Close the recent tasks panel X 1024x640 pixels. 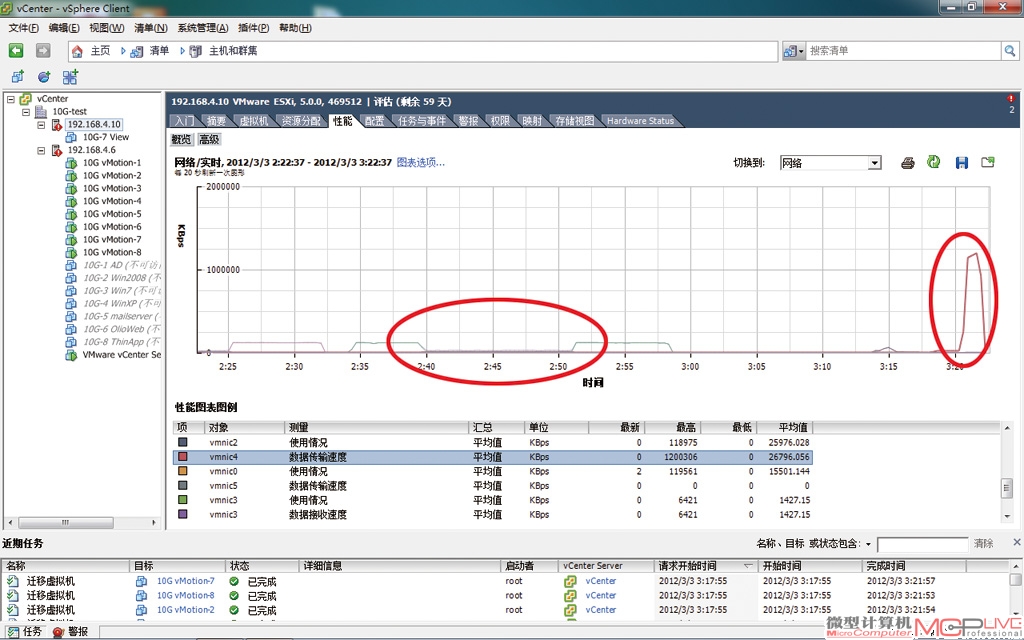point(1017,543)
